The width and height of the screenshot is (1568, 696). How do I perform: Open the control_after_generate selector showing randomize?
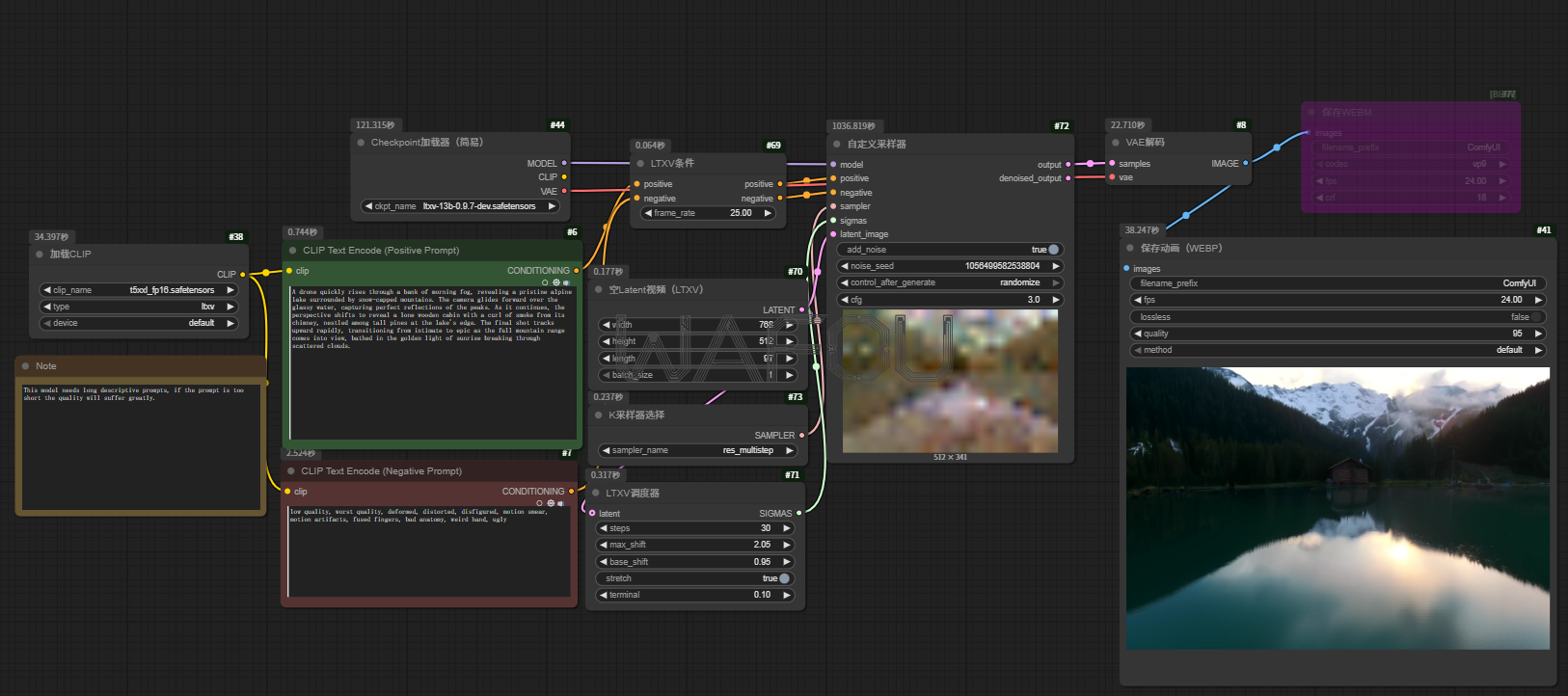pyautogui.click(x=950, y=282)
